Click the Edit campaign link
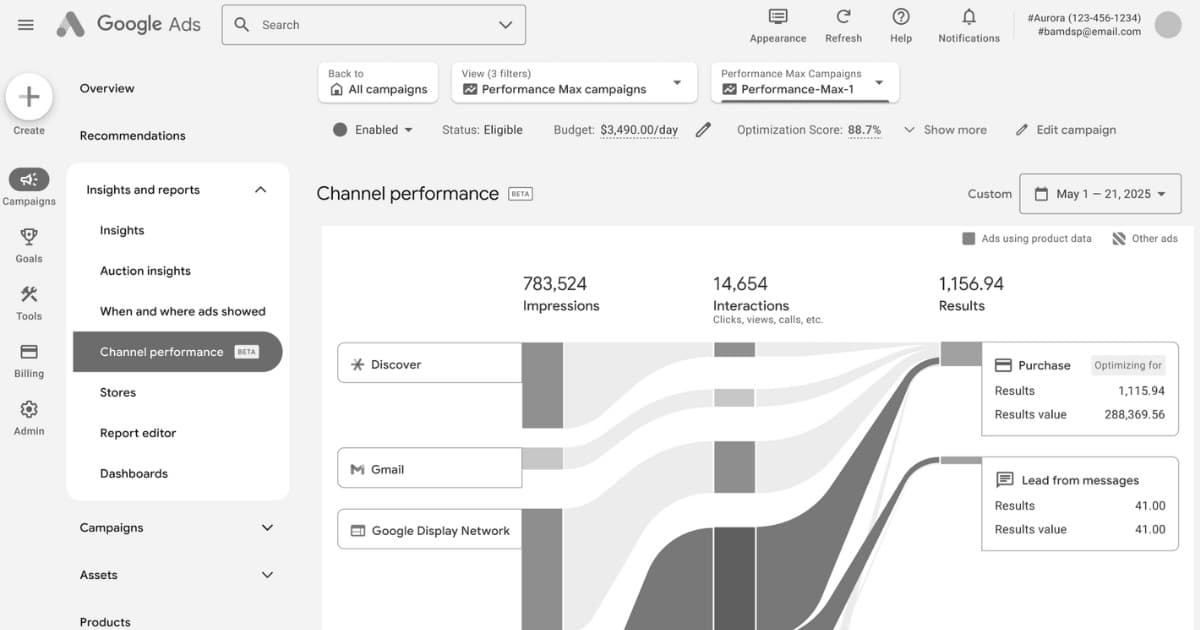The height and width of the screenshot is (630, 1200). pos(1076,130)
